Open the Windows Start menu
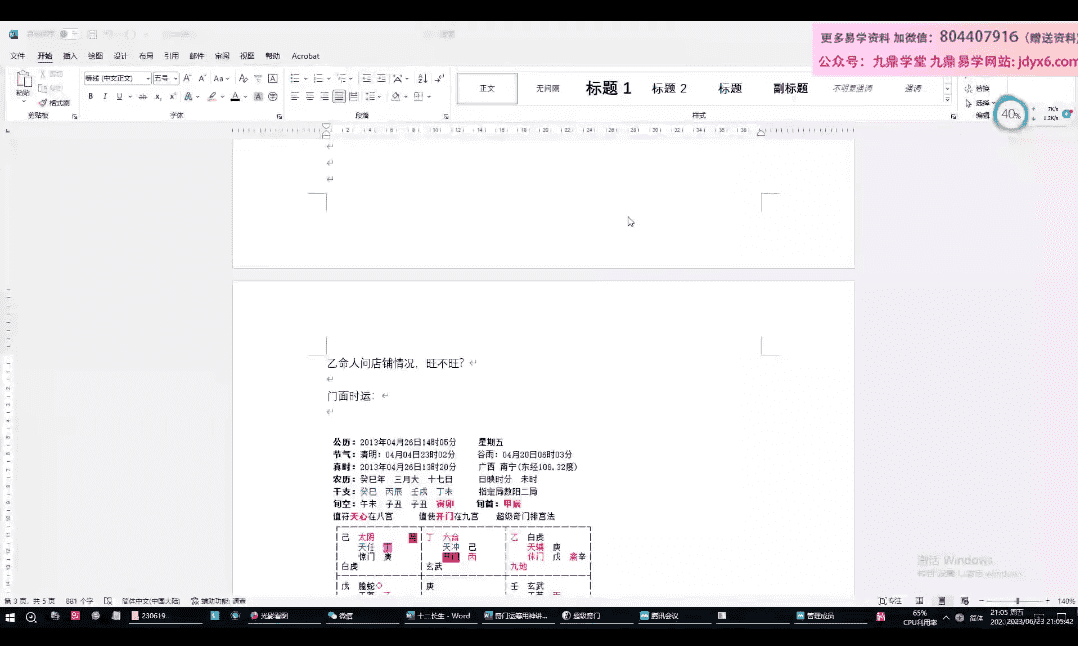1078x646 pixels. pos(9,617)
